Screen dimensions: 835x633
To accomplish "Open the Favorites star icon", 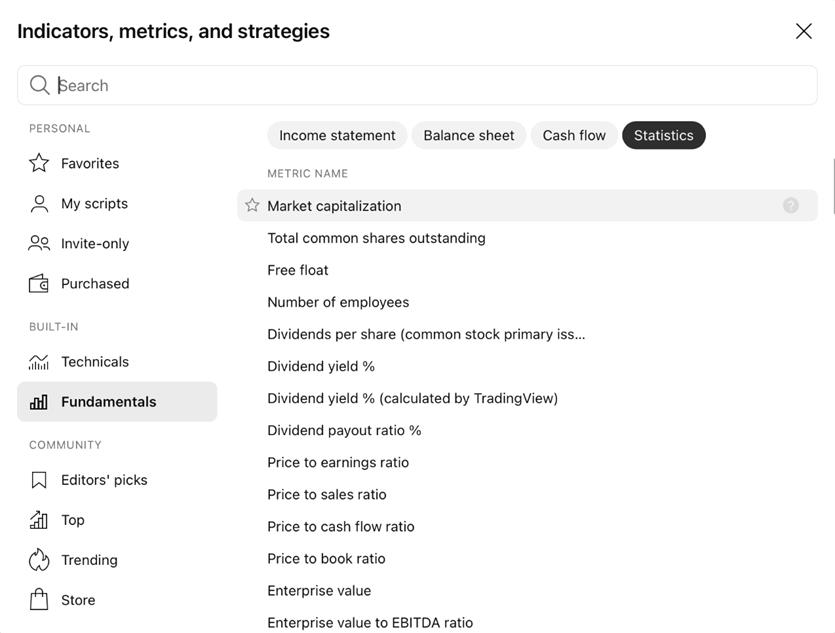I will pyautogui.click(x=39, y=163).
